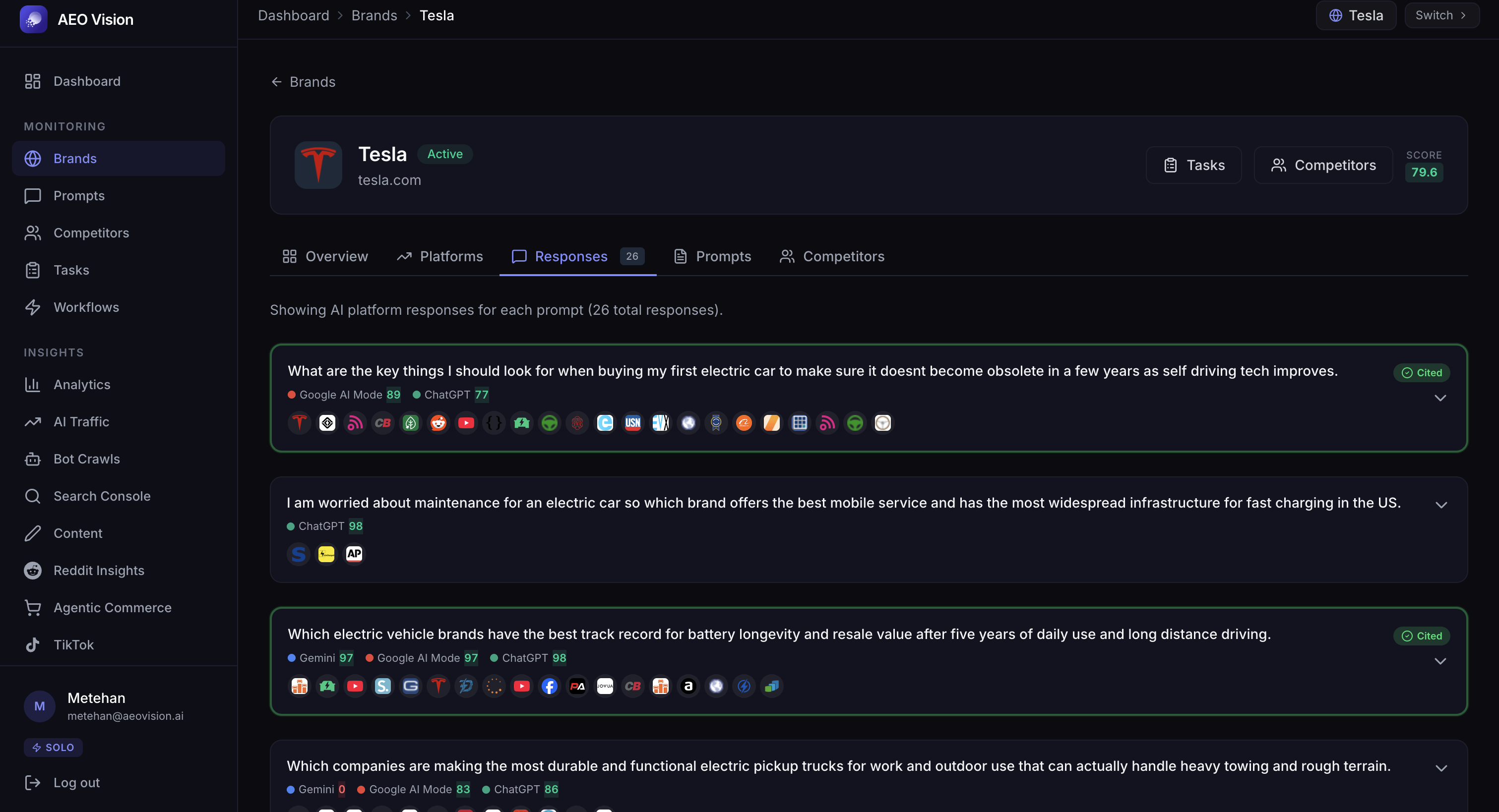Image resolution: width=1499 pixels, height=812 pixels.
Task: Click the YouTube citation icon in first response
Action: click(466, 423)
